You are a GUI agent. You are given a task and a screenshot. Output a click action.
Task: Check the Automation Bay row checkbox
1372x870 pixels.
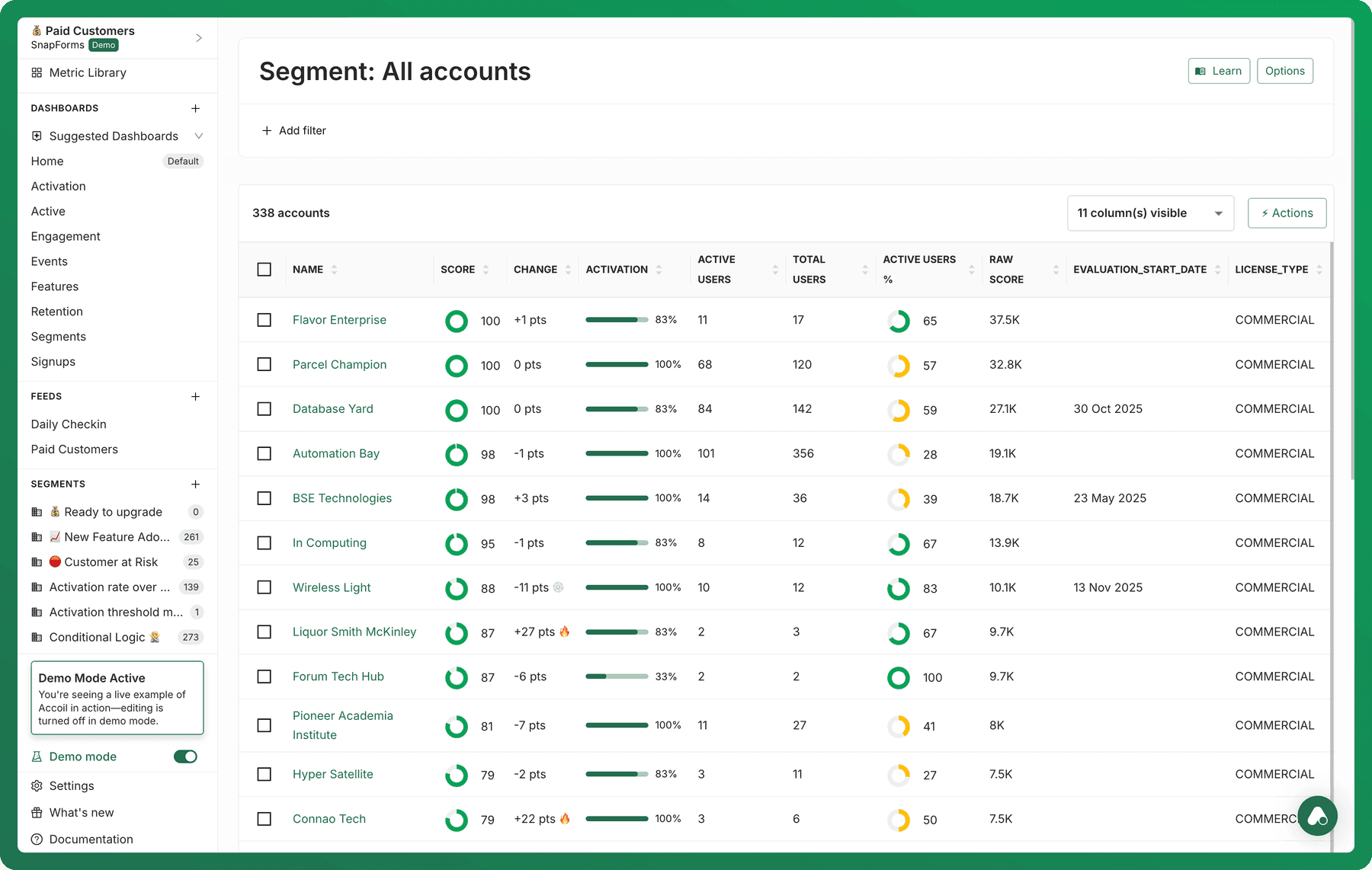pos(264,453)
